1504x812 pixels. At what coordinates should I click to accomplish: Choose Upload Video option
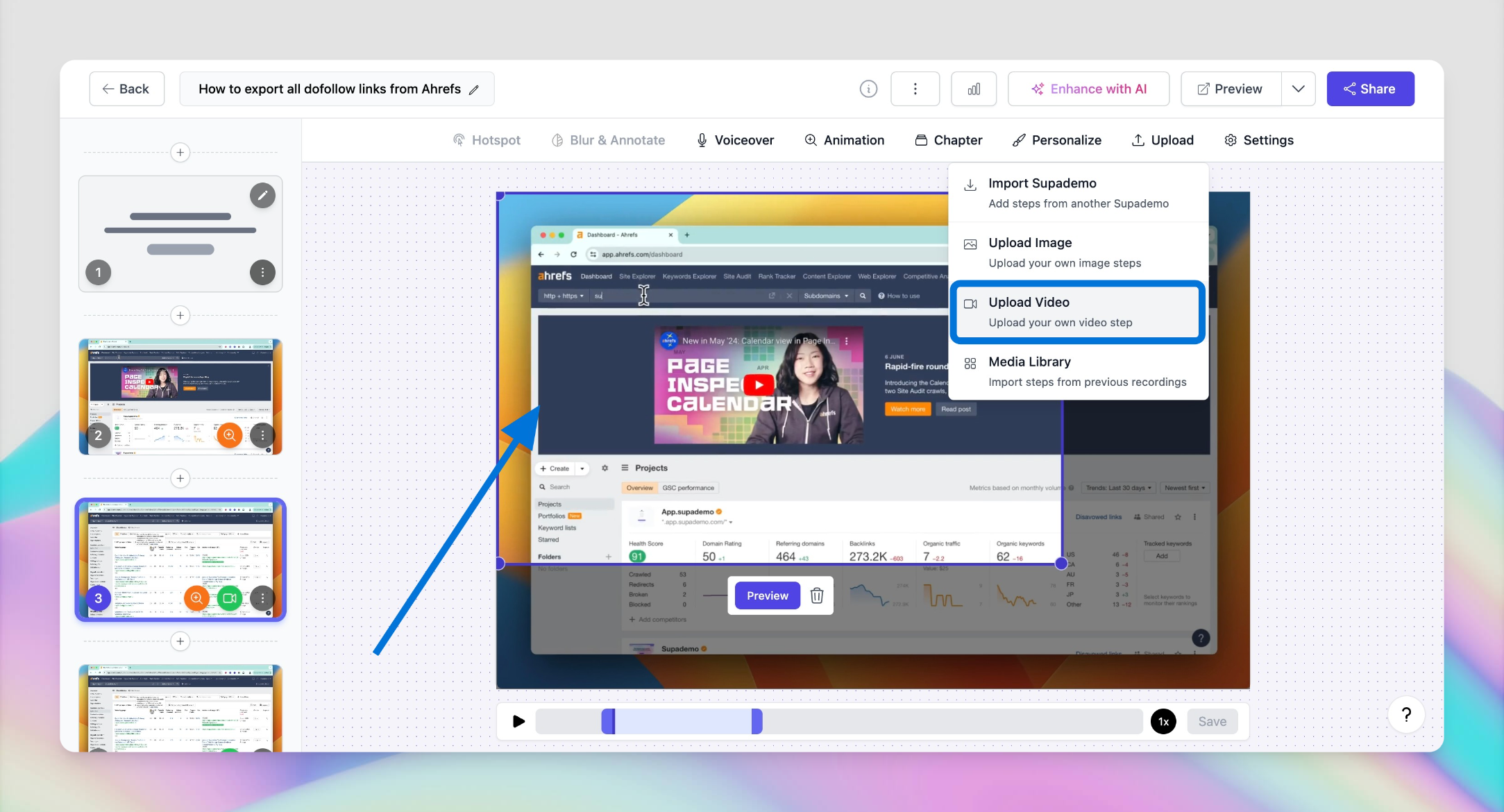[x=1077, y=312]
